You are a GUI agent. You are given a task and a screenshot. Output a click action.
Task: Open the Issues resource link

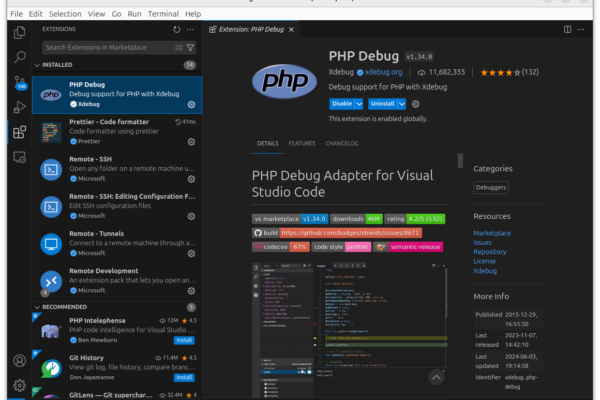(x=482, y=243)
